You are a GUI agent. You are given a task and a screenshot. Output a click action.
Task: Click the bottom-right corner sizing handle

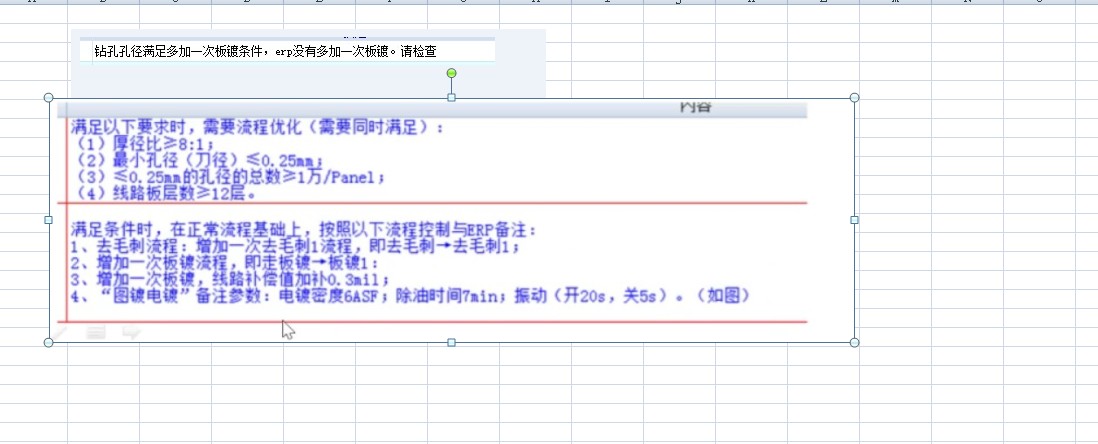(x=854, y=342)
